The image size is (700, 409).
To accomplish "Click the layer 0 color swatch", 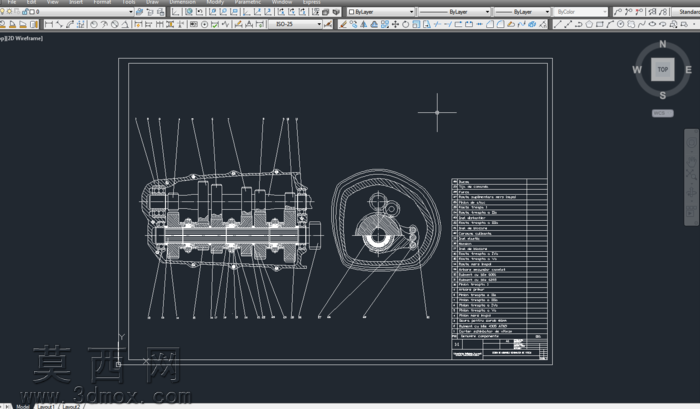I will [x=32, y=12].
